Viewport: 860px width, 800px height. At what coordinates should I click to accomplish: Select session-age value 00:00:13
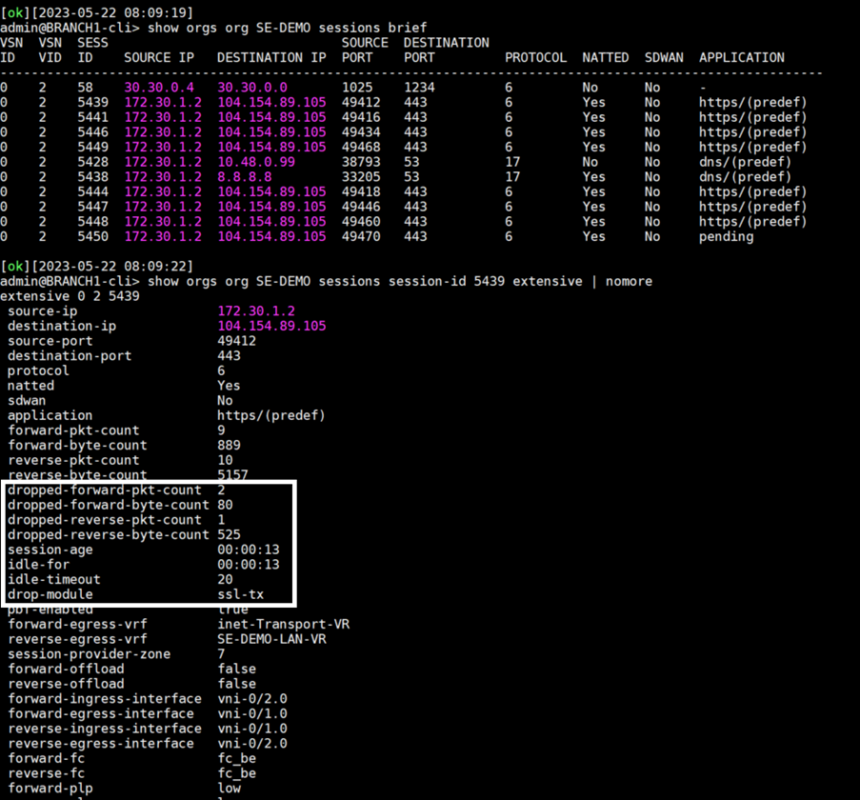tap(248, 549)
